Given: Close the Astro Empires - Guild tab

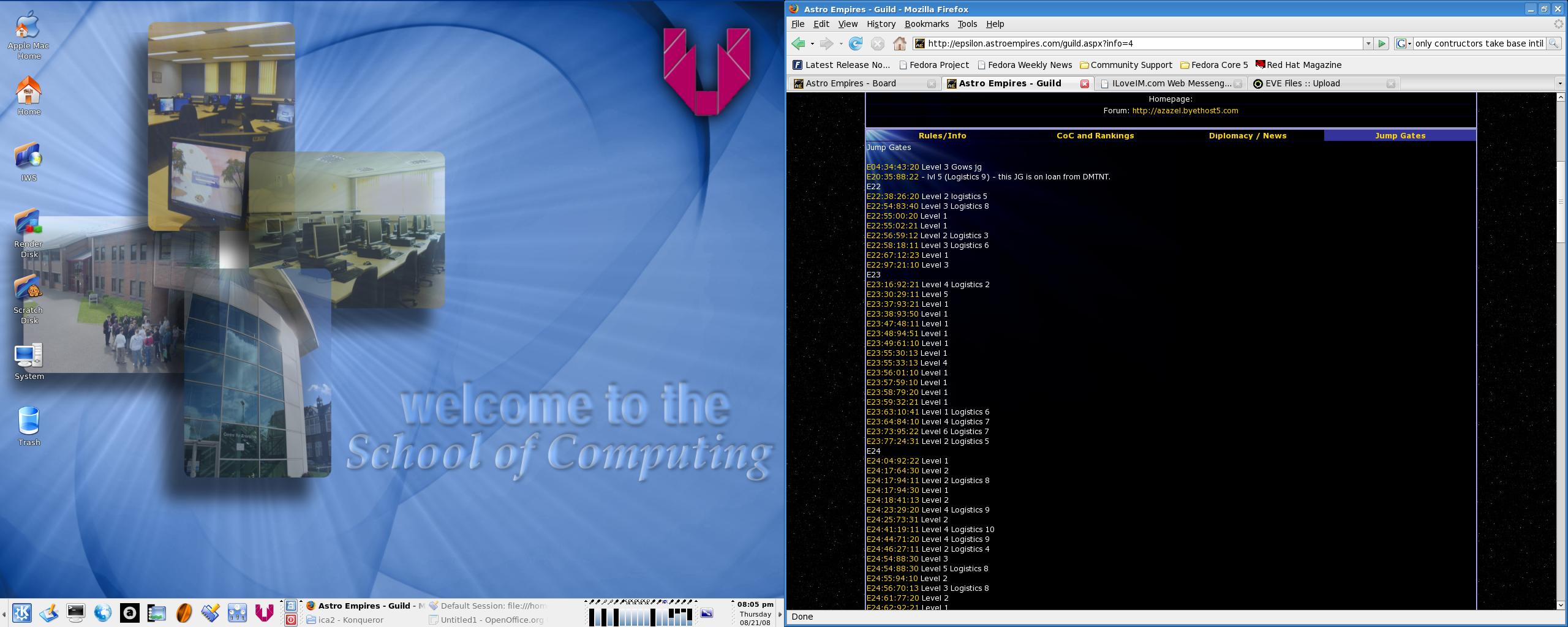Looking at the screenshot, I should coord(1084,84).
